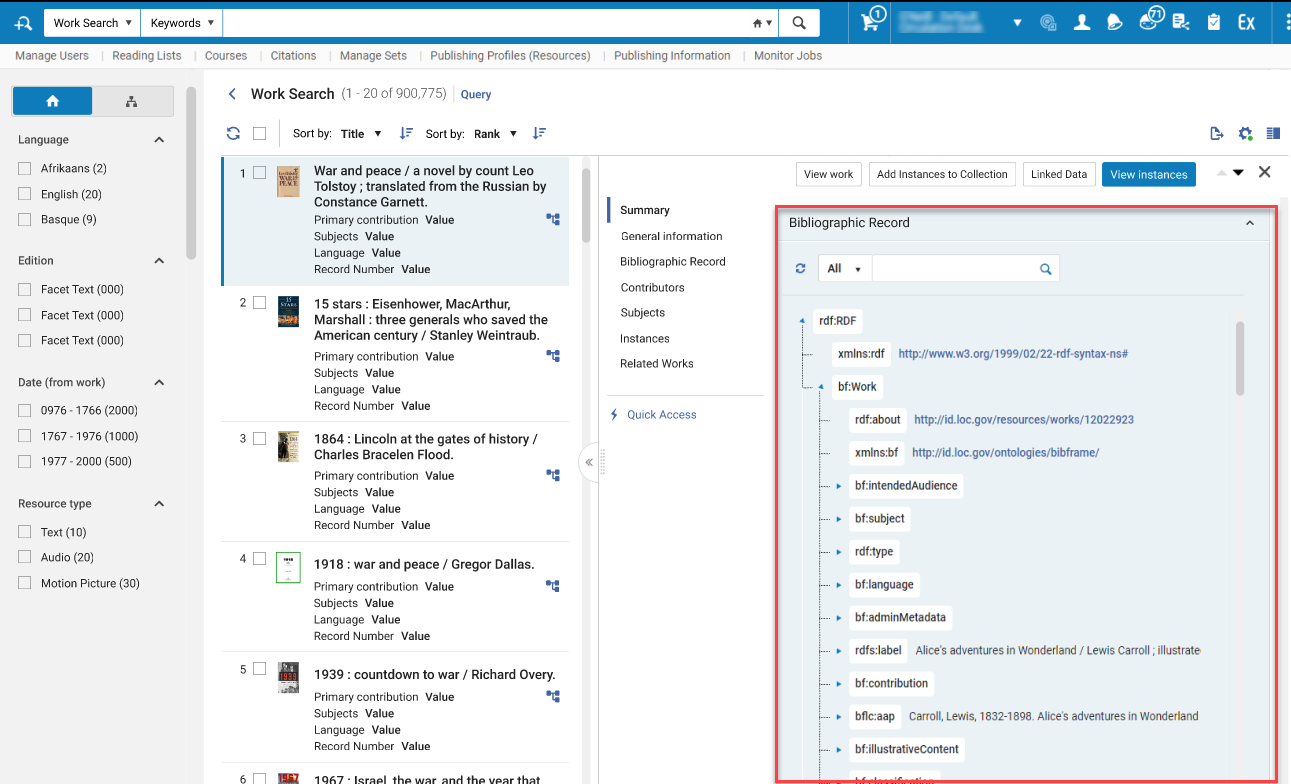The image size is (1291, 784).
Task: Click the linked works icon for 15 stars
Action: (x=553, y=355)
